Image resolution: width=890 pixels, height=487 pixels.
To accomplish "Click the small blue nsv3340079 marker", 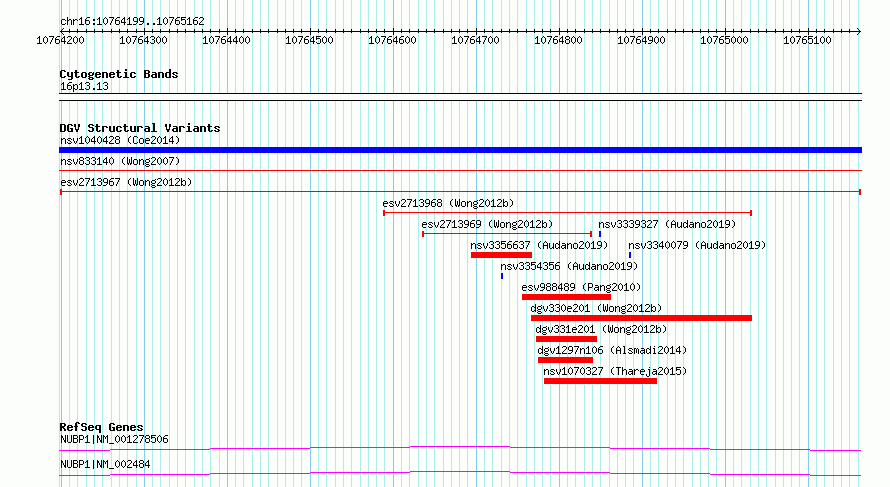I will [x=629, y=255].
